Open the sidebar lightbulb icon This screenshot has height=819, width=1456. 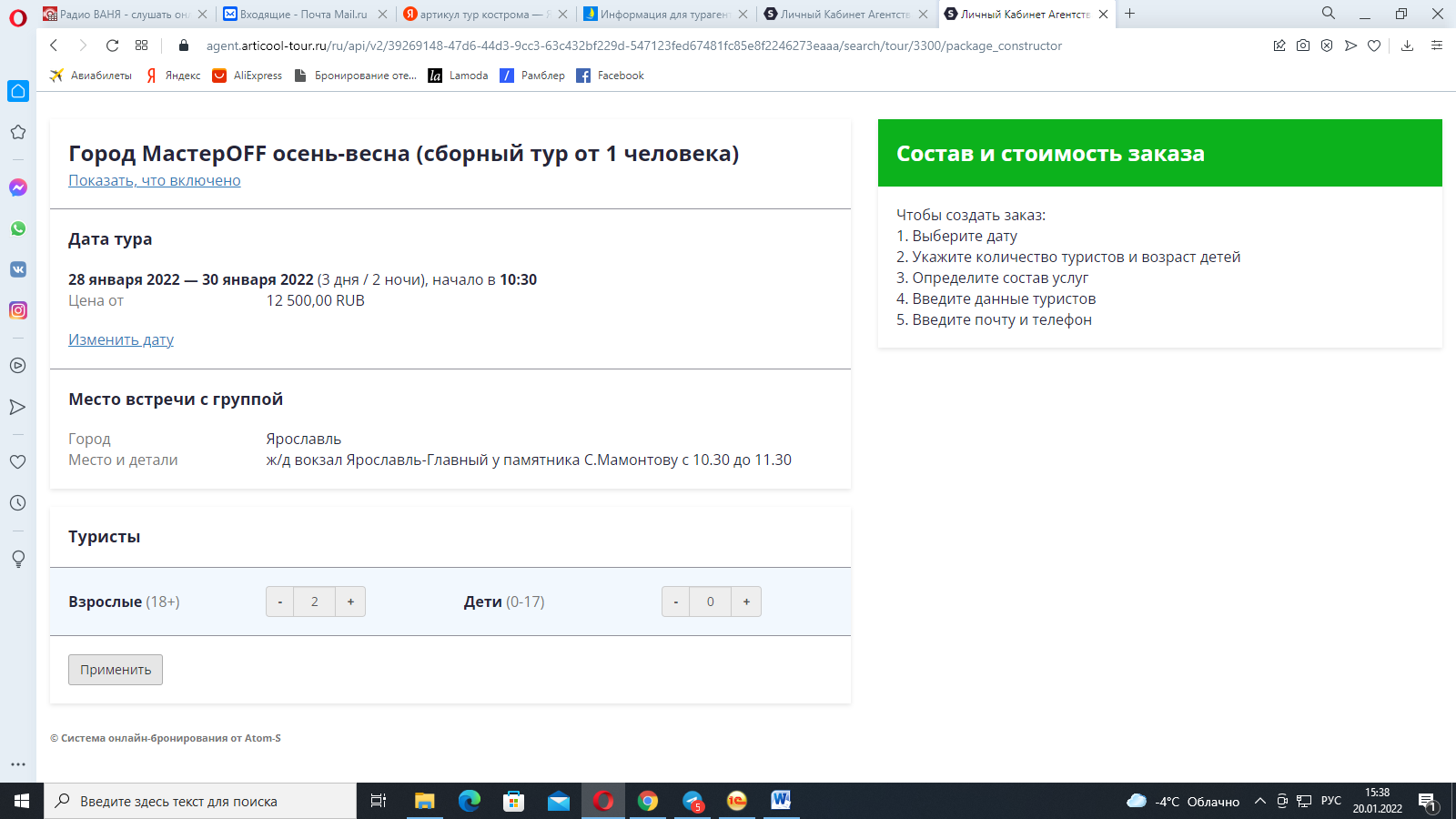point(18,559)
